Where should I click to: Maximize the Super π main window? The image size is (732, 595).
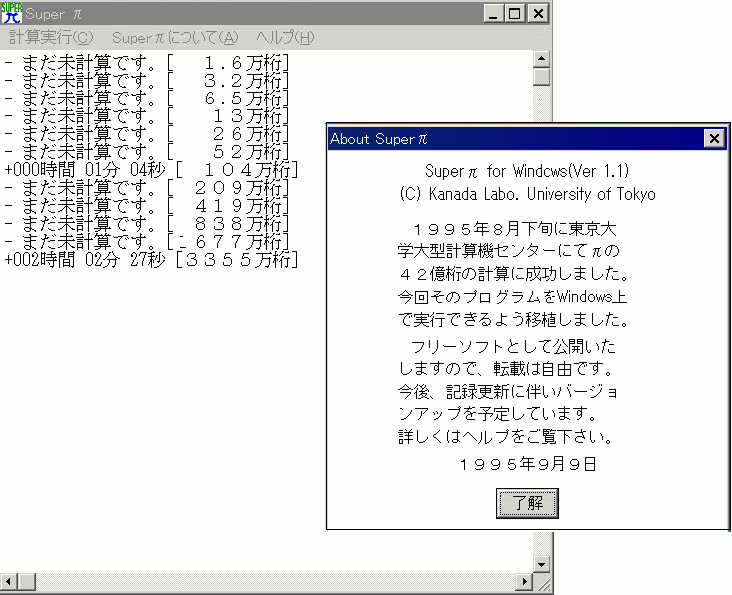pos(514,13)
